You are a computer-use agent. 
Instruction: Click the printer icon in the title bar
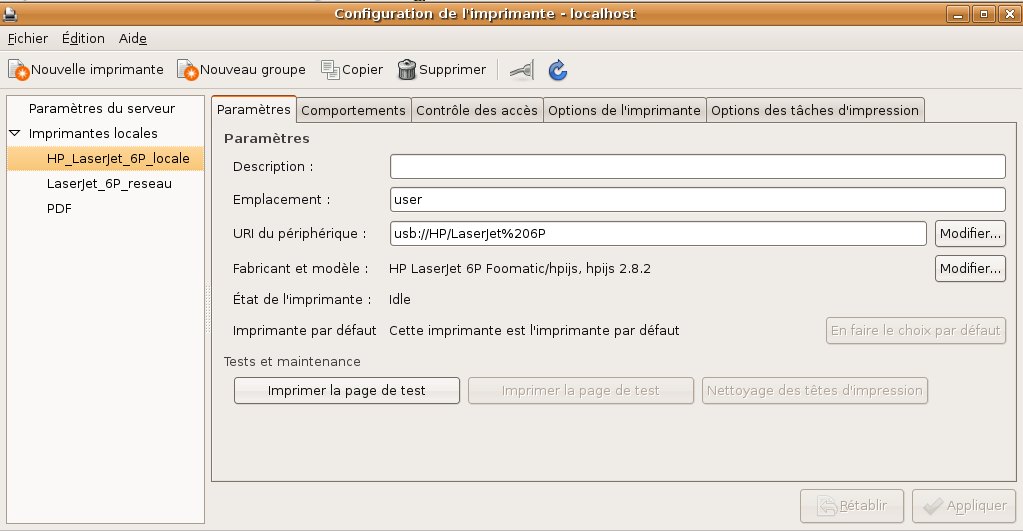[x=10, y=13]
